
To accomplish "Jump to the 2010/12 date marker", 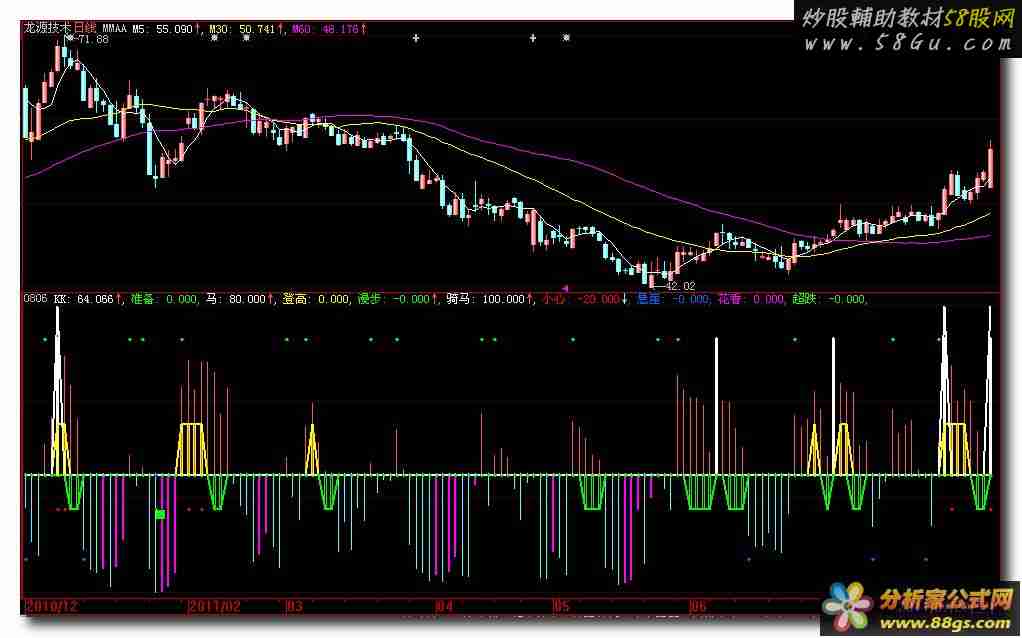I will (x=51, y=606).
